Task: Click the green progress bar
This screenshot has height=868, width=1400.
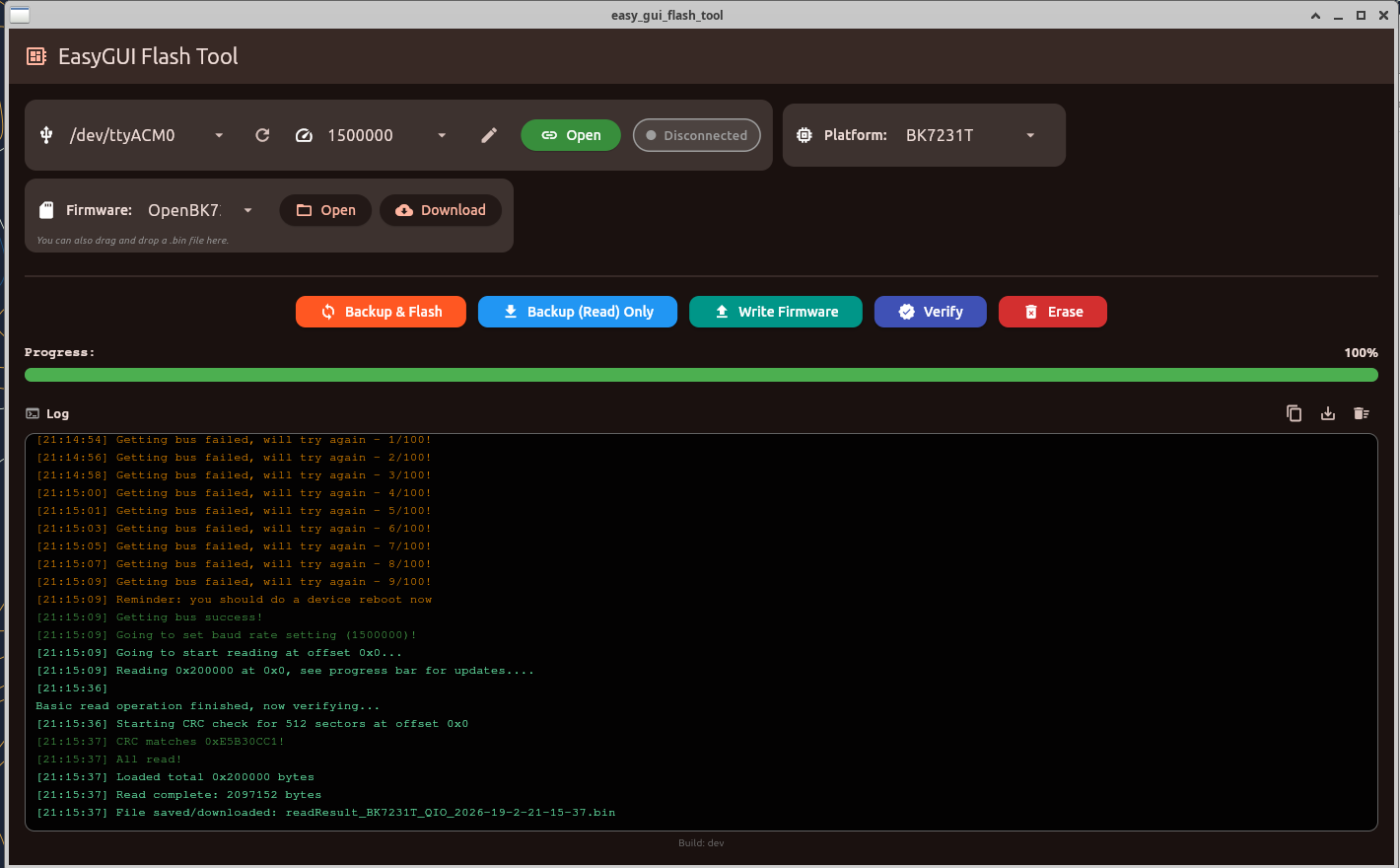Action: click(701, 375)
